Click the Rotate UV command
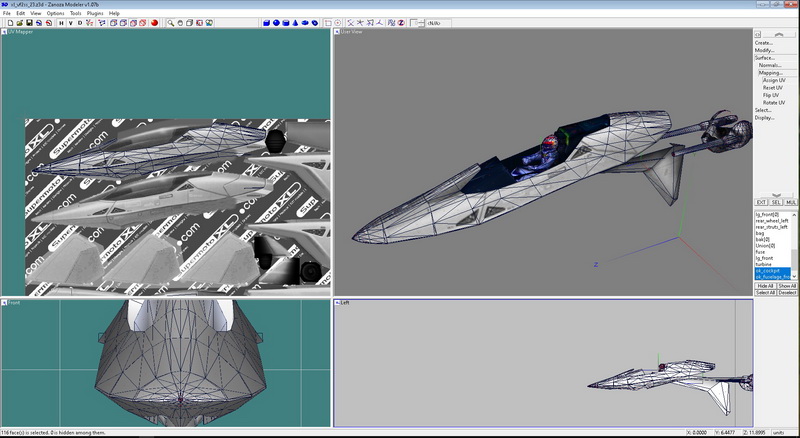Image resolution: width=800 pixels, height=438 pixels. 774,103
